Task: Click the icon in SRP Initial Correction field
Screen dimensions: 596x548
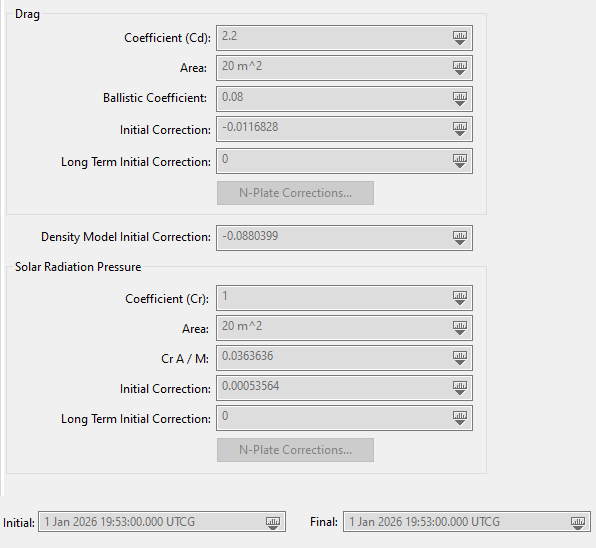Action: point(460,388)
